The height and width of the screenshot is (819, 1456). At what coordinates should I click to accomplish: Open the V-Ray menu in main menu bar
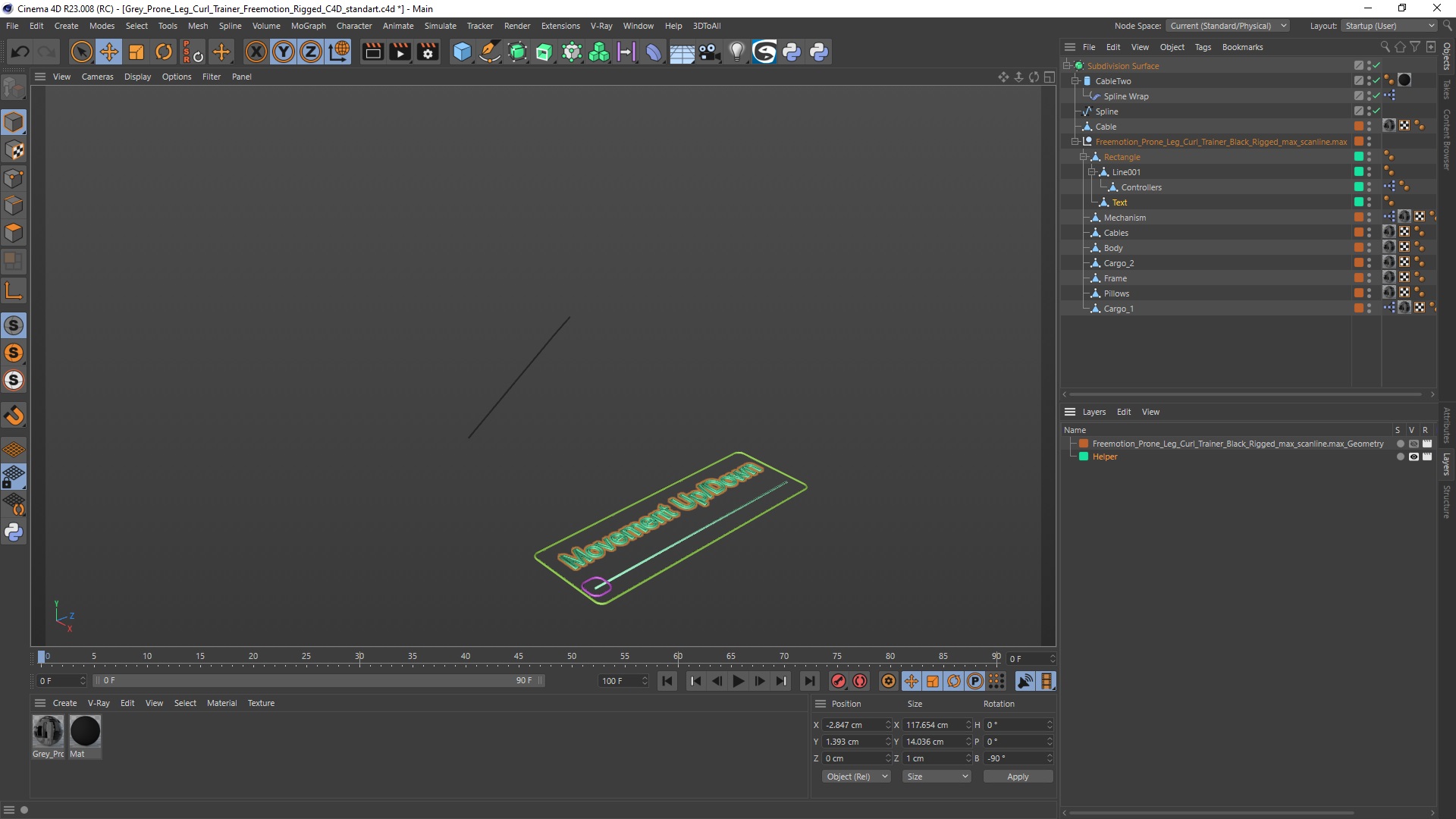(601, 26)
